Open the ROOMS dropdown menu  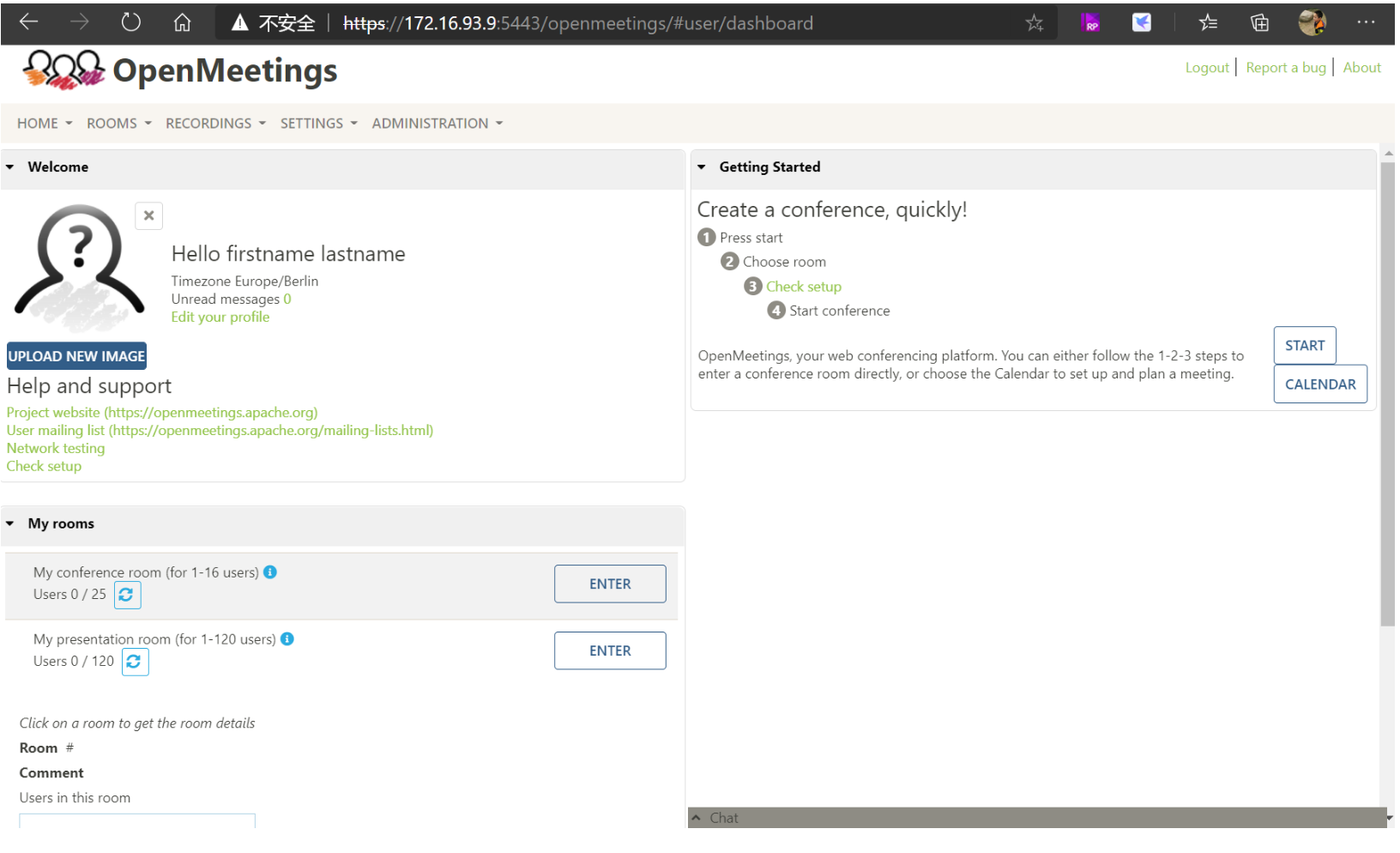[x=118, y=124]
